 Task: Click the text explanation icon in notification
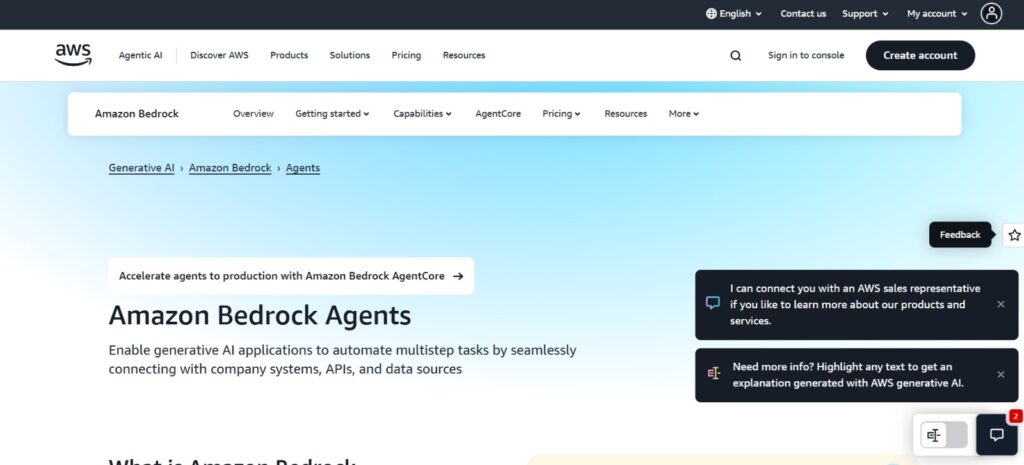[x=713, y=374]
